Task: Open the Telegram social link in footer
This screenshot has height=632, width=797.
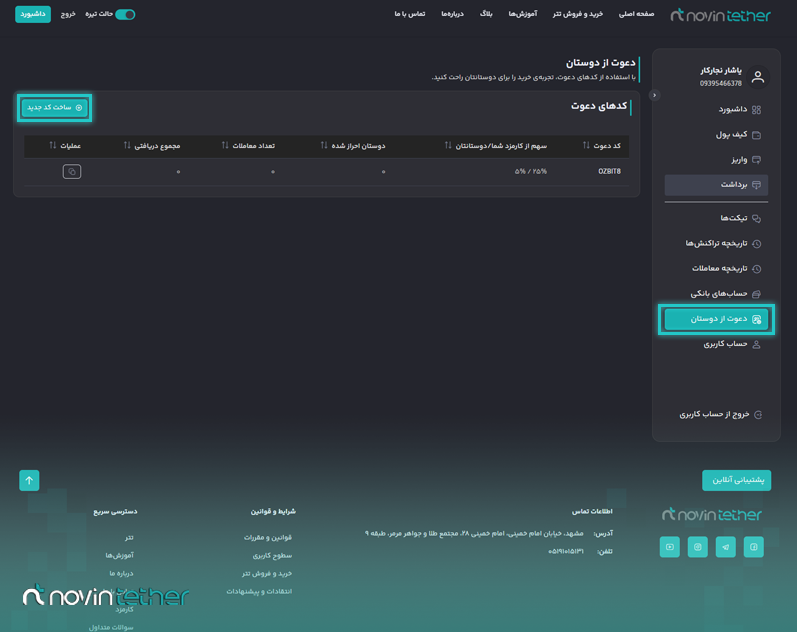Action: [x=725, y=547]
